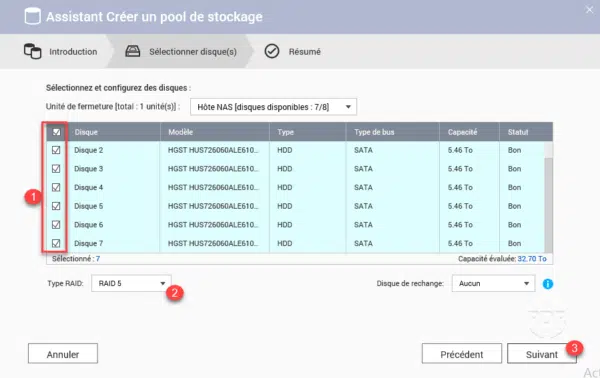
Task: Sort by the Type column header
Action: [285, 132]
